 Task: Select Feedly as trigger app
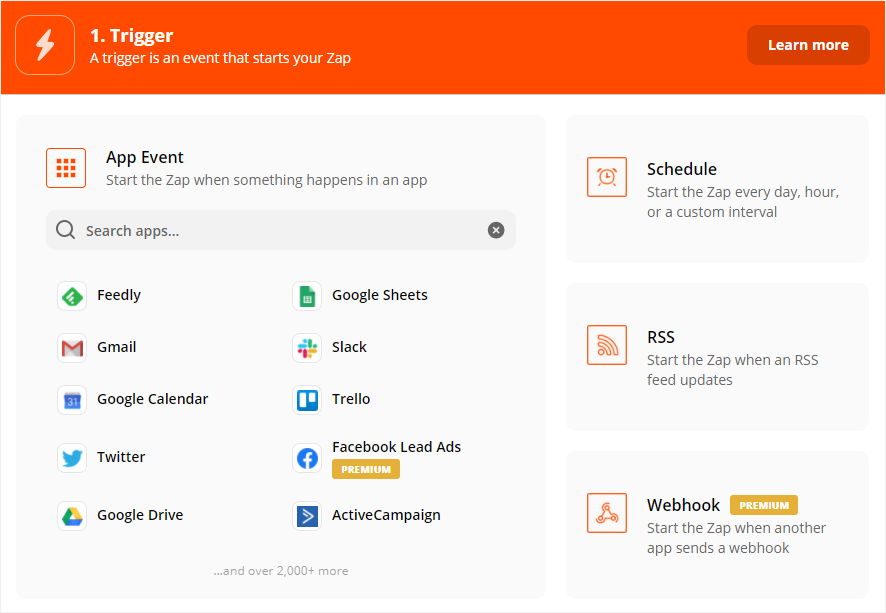pos(119,295)
